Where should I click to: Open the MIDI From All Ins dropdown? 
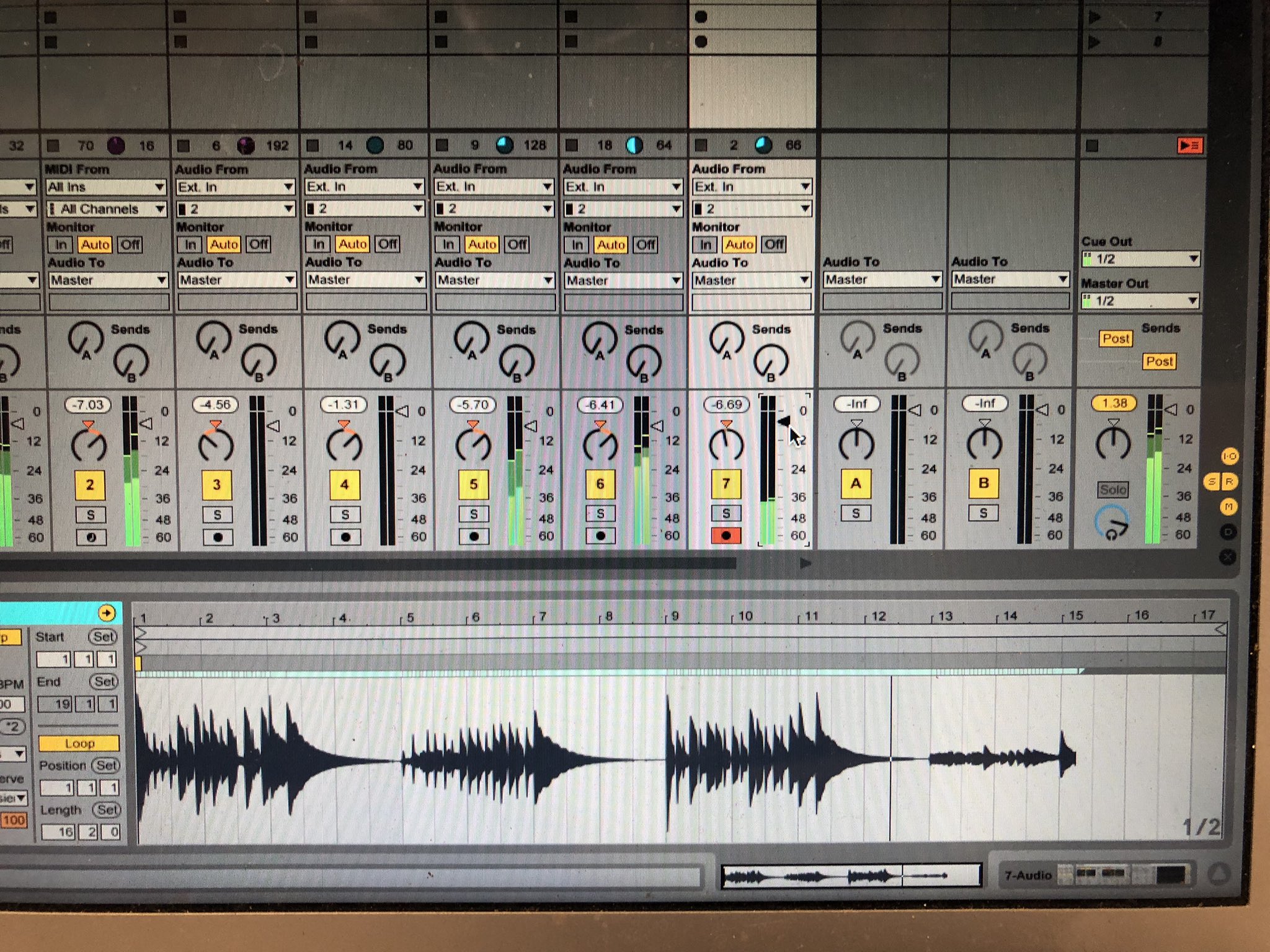(x=107, y=187)
